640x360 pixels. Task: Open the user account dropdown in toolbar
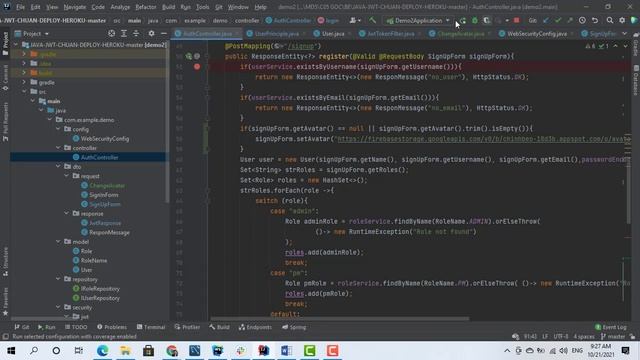(x=355, y=20)
